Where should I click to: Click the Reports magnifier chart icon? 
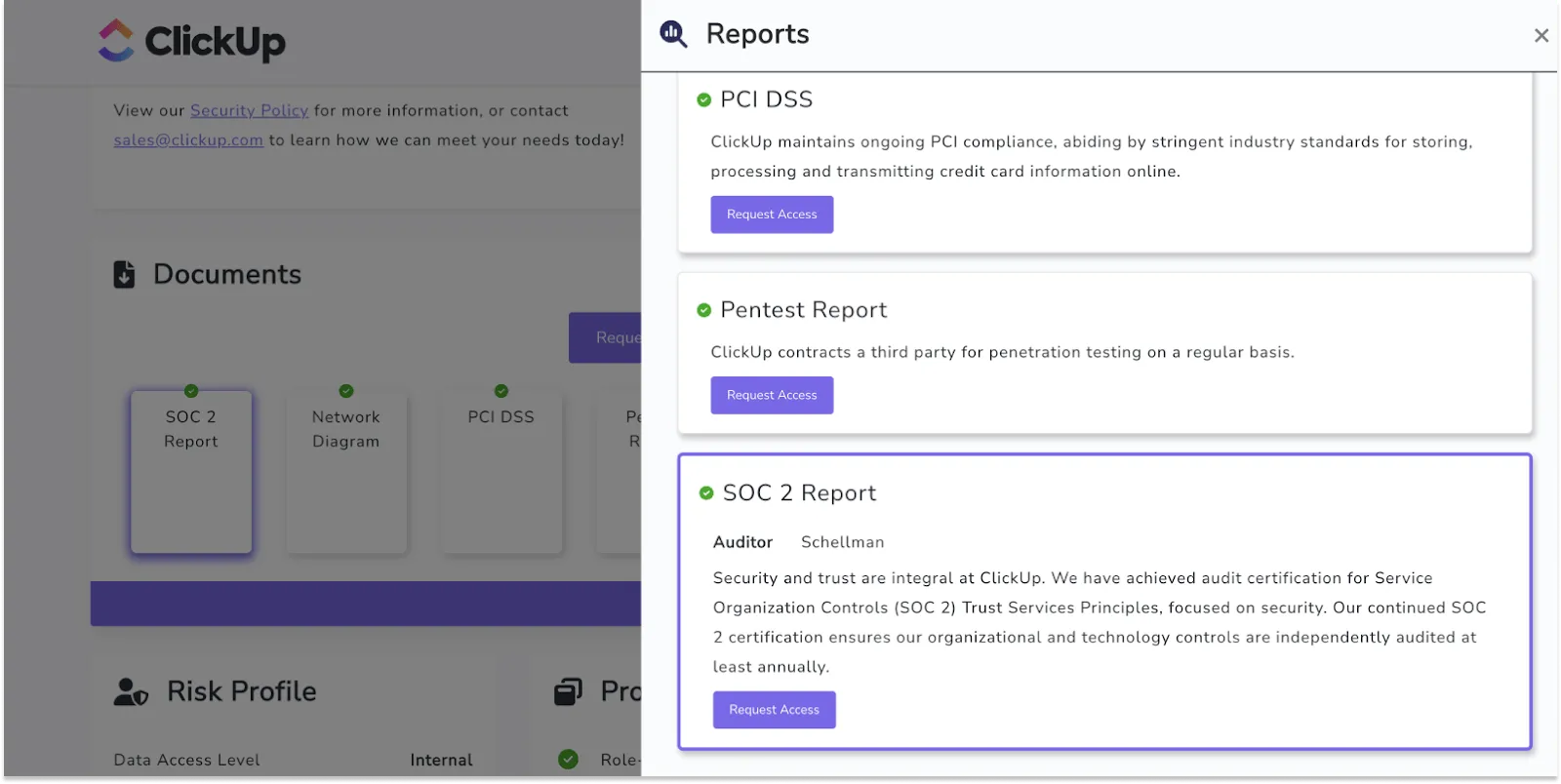[x=673, y=34]
